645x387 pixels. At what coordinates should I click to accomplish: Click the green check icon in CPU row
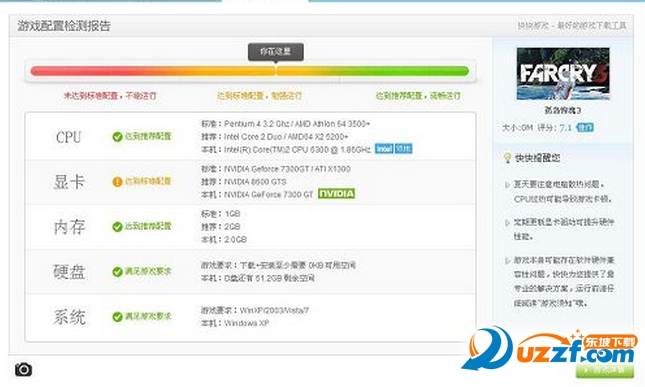[117, 137]
